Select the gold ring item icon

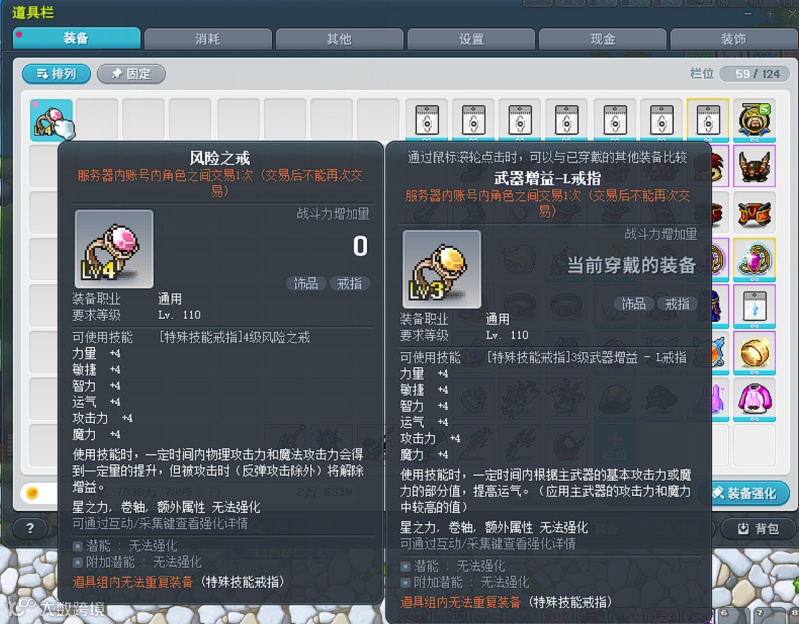[754, 352]
